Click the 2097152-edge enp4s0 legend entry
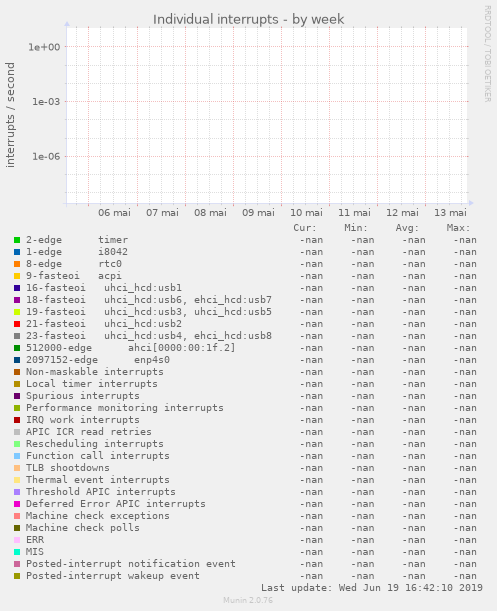The image size is (497, 611). coord(98,360)
